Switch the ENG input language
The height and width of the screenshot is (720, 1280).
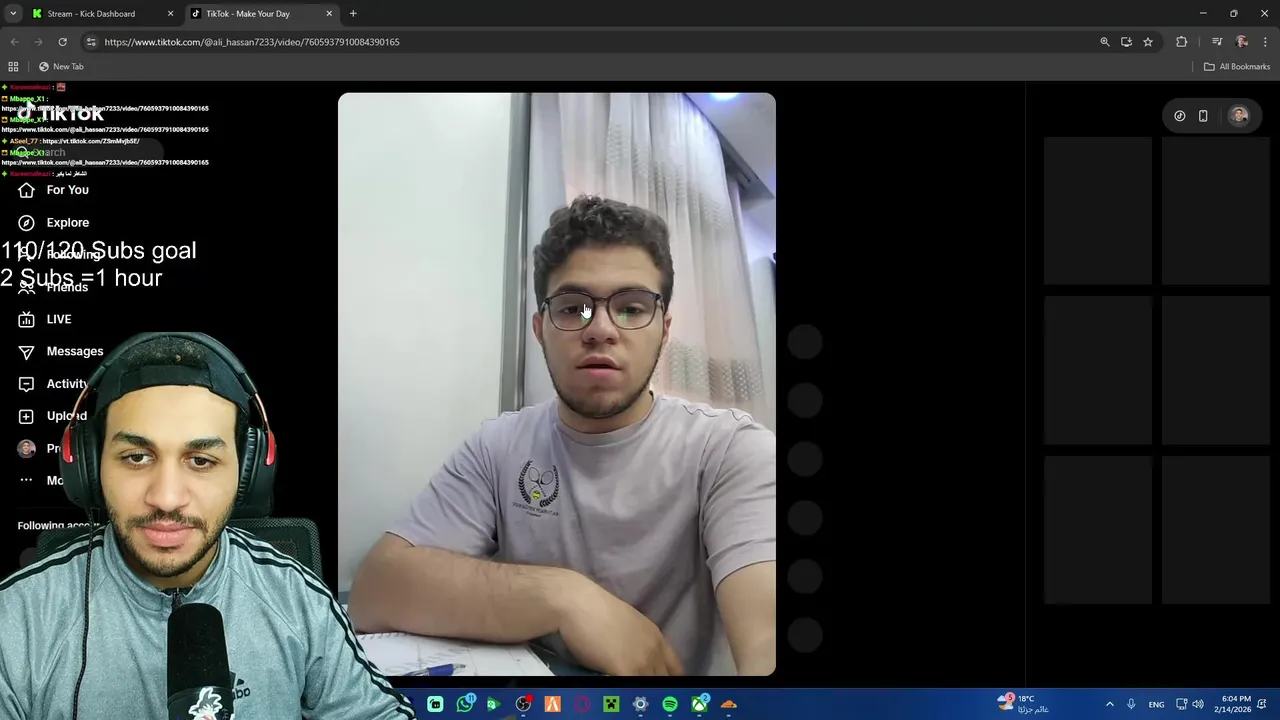[1156, 705]
